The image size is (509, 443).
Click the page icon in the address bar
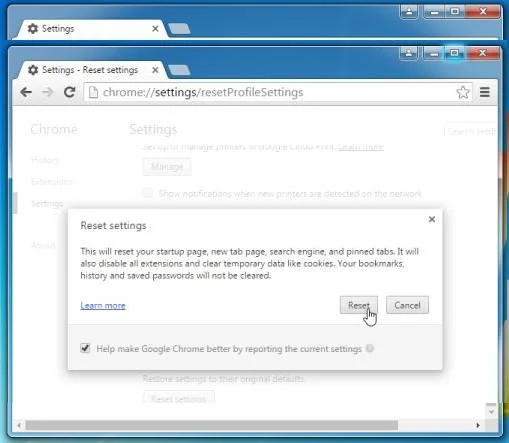pyautogui.click(x=94, y=92)
